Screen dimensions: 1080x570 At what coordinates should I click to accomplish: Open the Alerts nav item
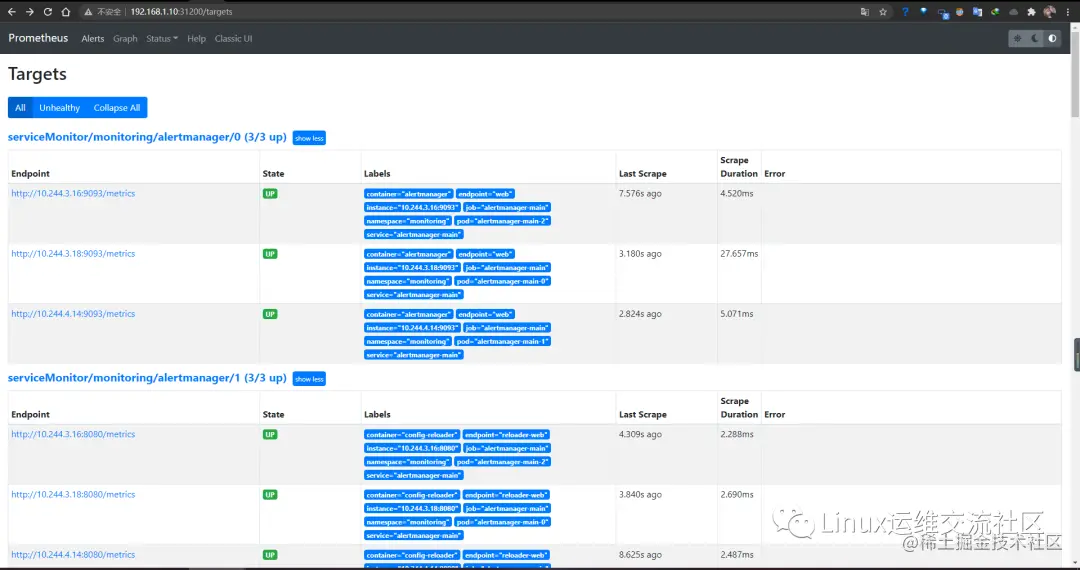(93, 39)
